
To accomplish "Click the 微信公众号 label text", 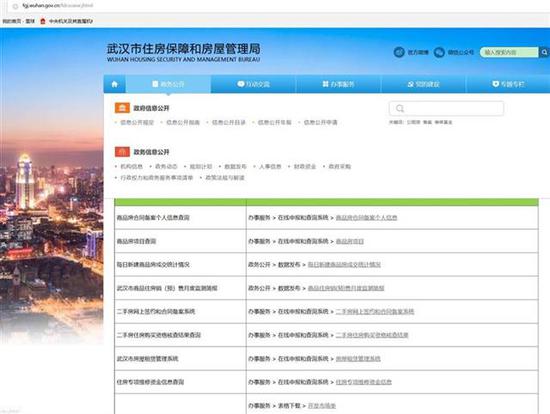I will (x=461, y=52).
